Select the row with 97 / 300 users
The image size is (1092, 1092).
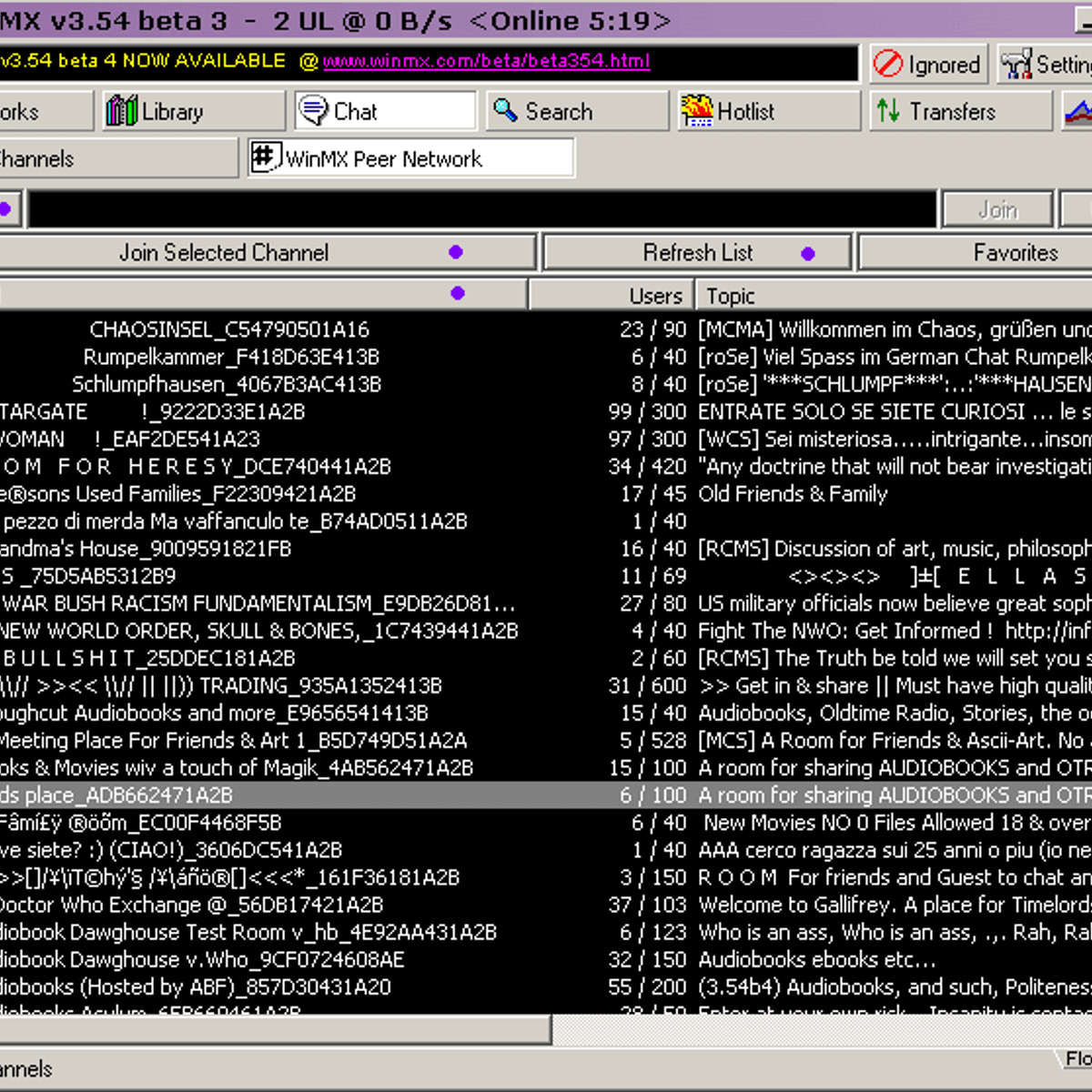tap(546, 439)
